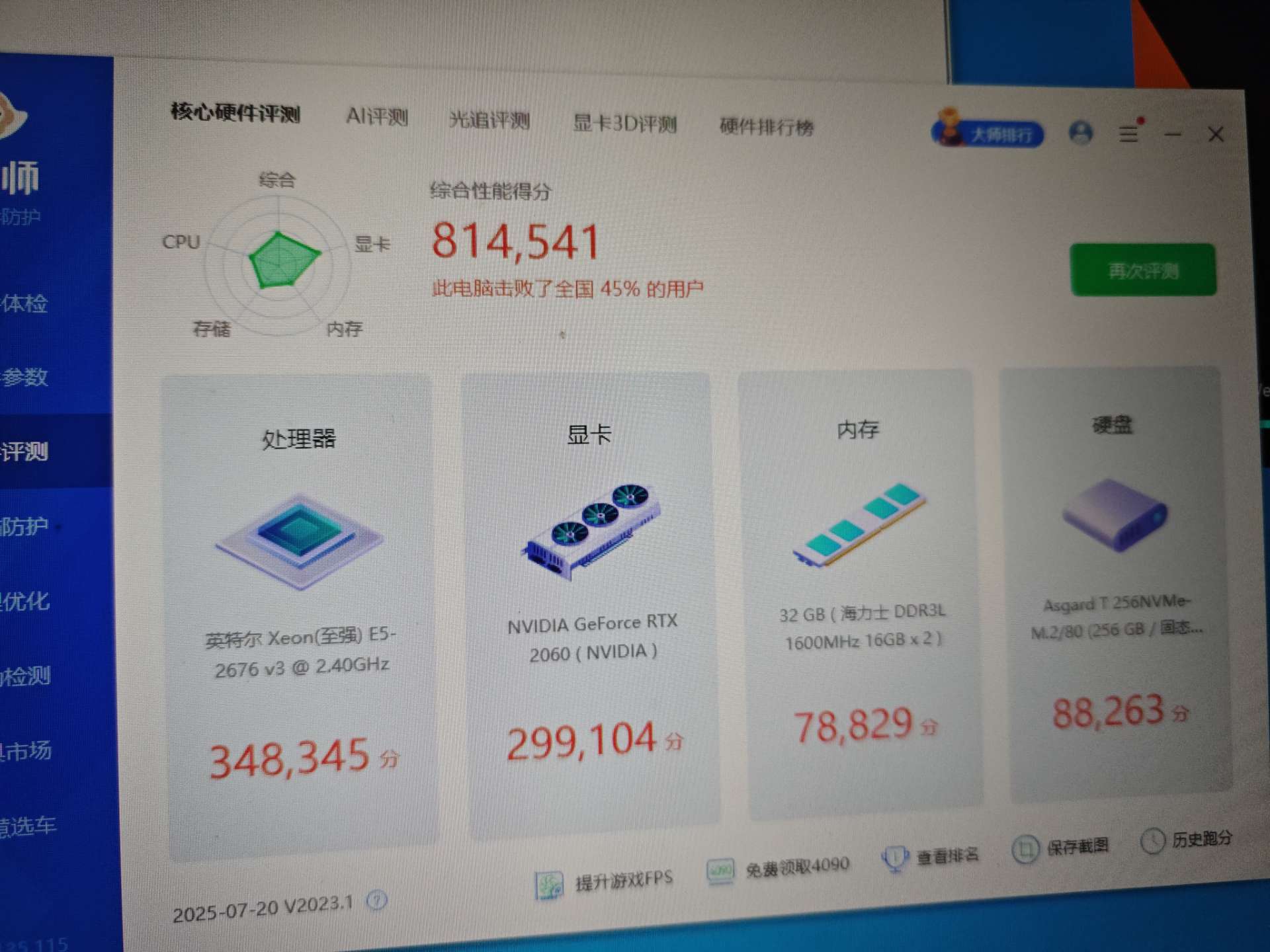This screenshot has width=1270, height=952.
Task: Click the 显卡 card heading
Action: click(590, 434)
